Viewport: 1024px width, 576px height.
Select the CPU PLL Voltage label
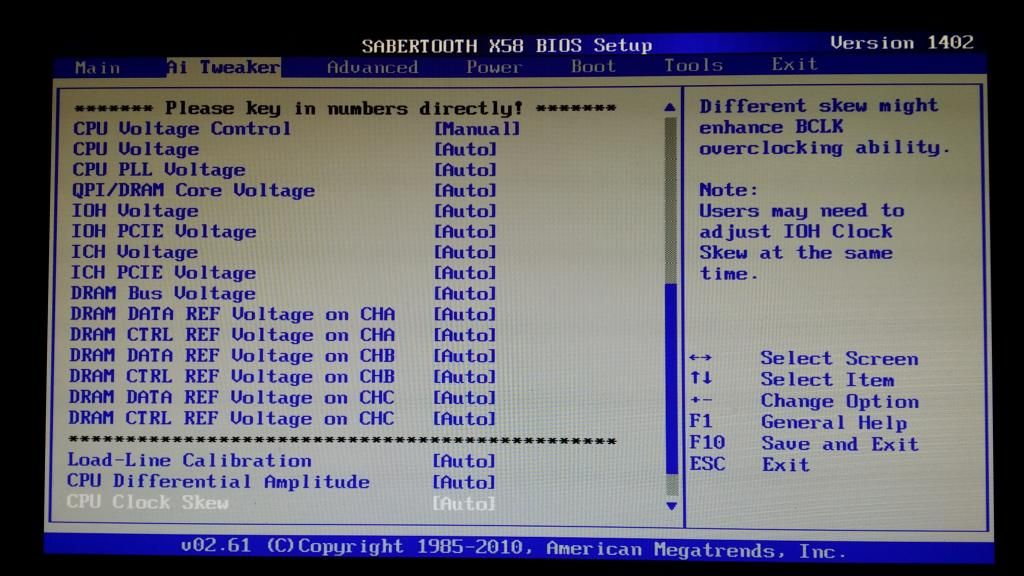pyautogui.click(x=159, y=170)
